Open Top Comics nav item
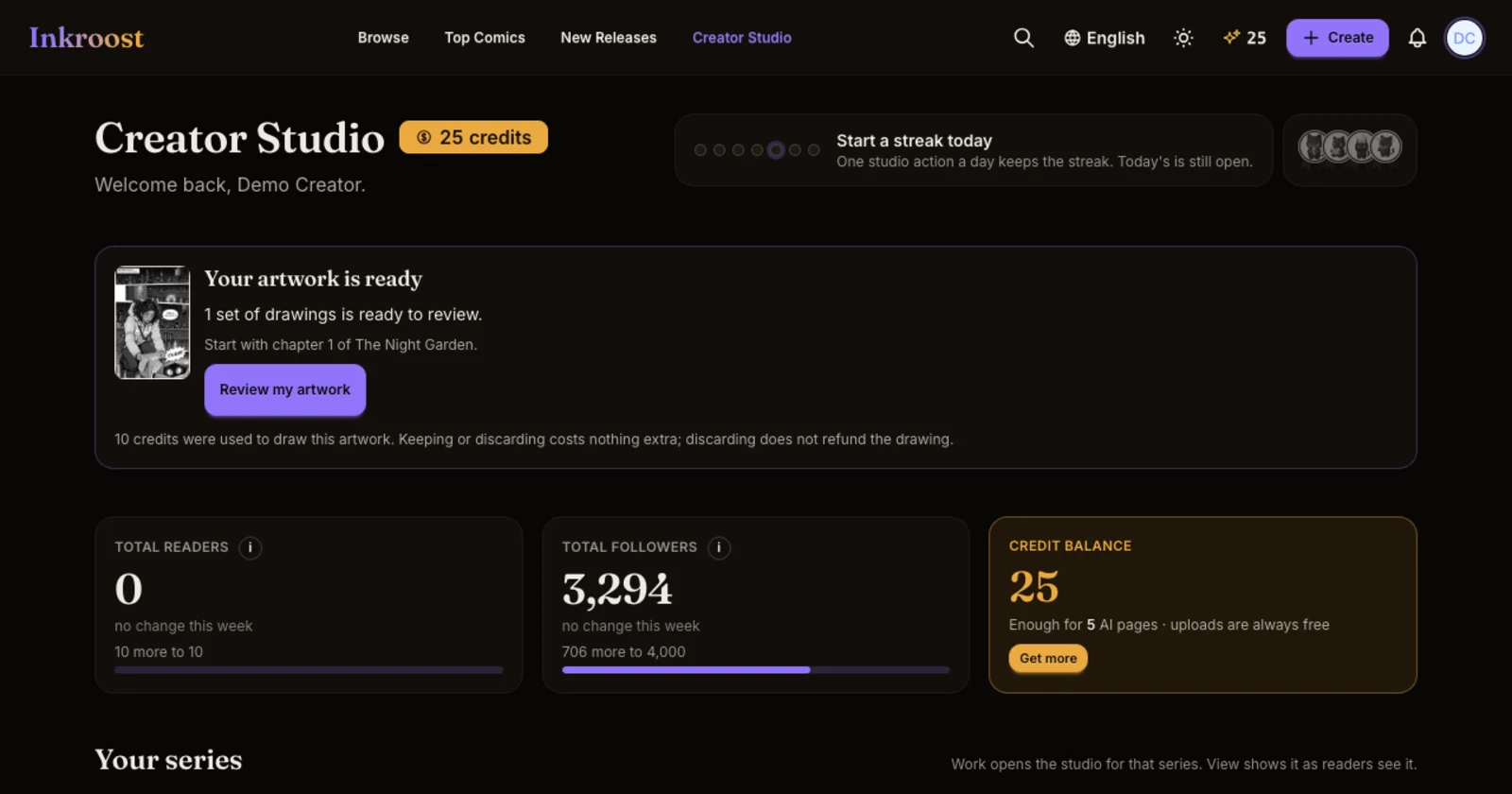1512x794 pixels. [485, 38]
